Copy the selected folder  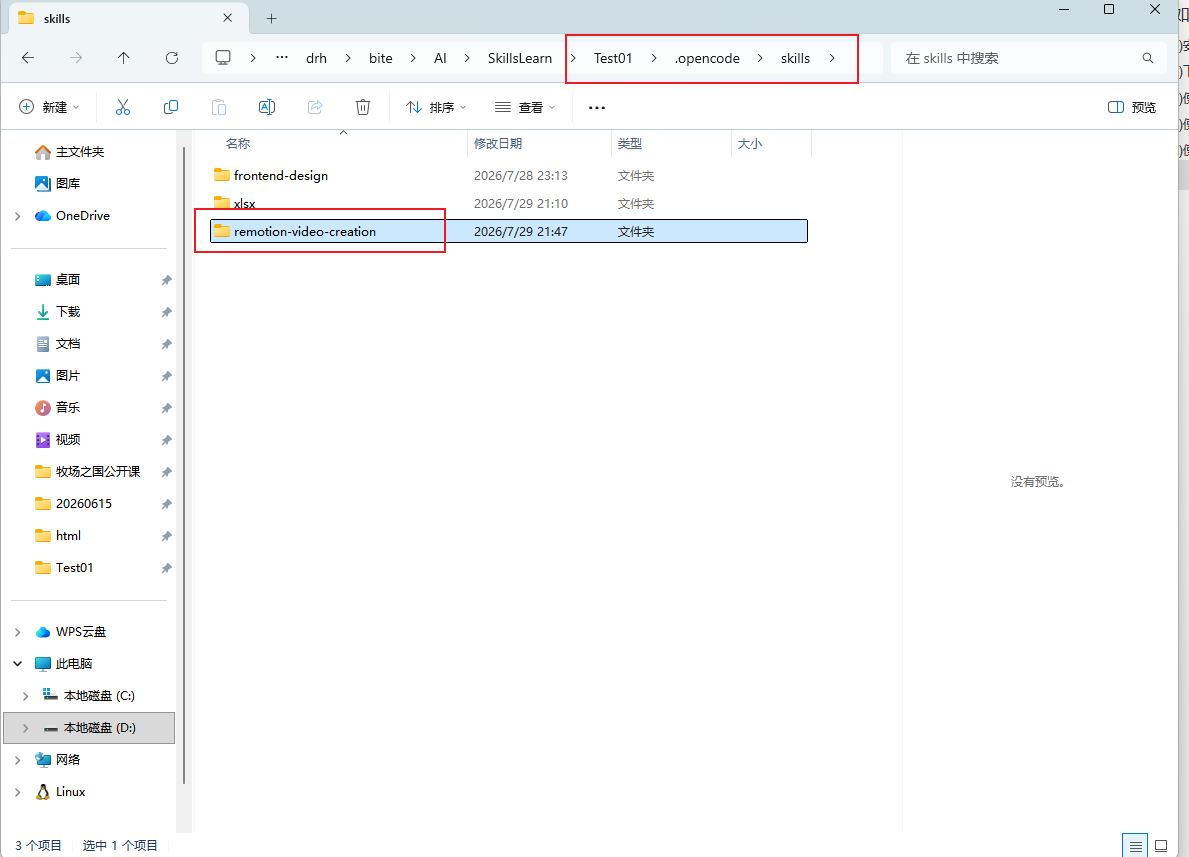(171, 107)
